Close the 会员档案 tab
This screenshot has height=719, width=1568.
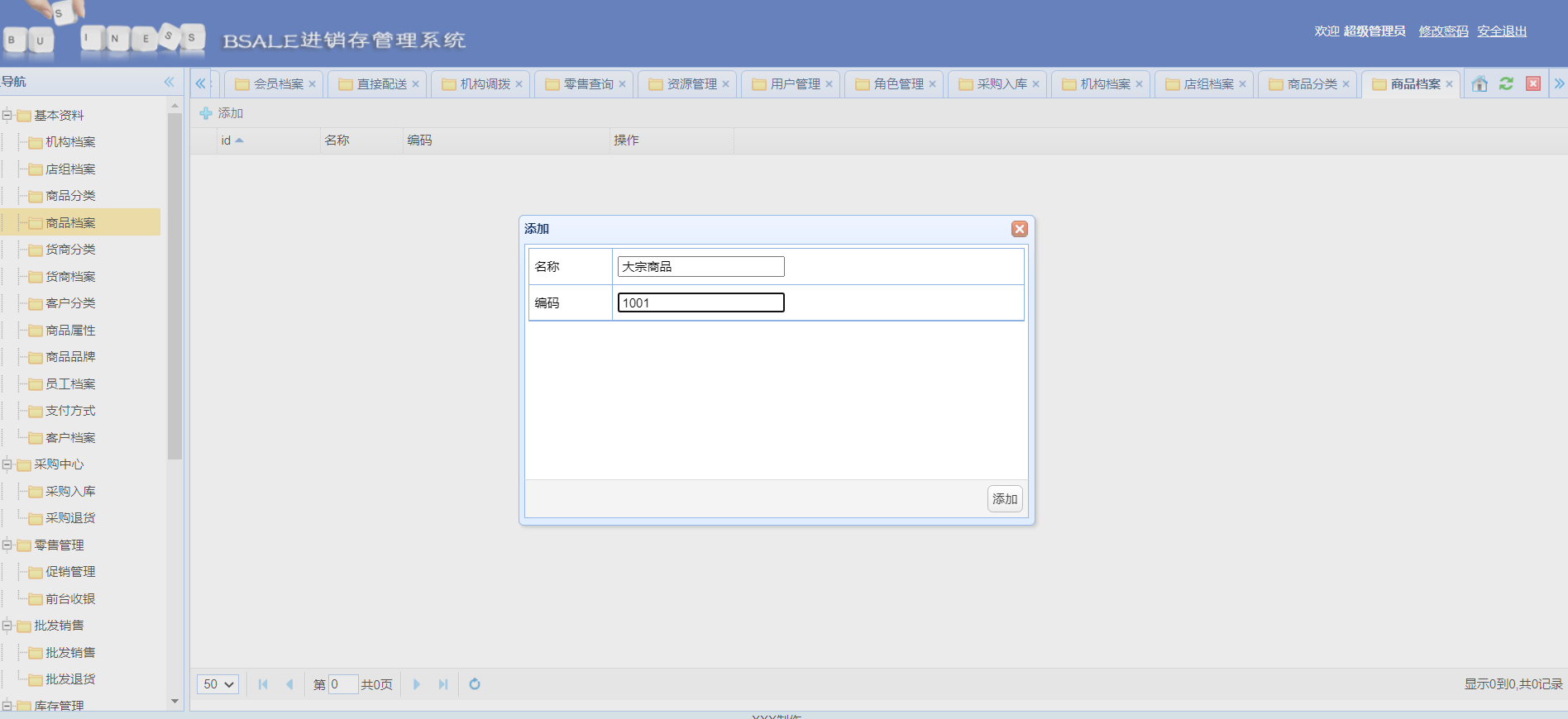[312, 84]
